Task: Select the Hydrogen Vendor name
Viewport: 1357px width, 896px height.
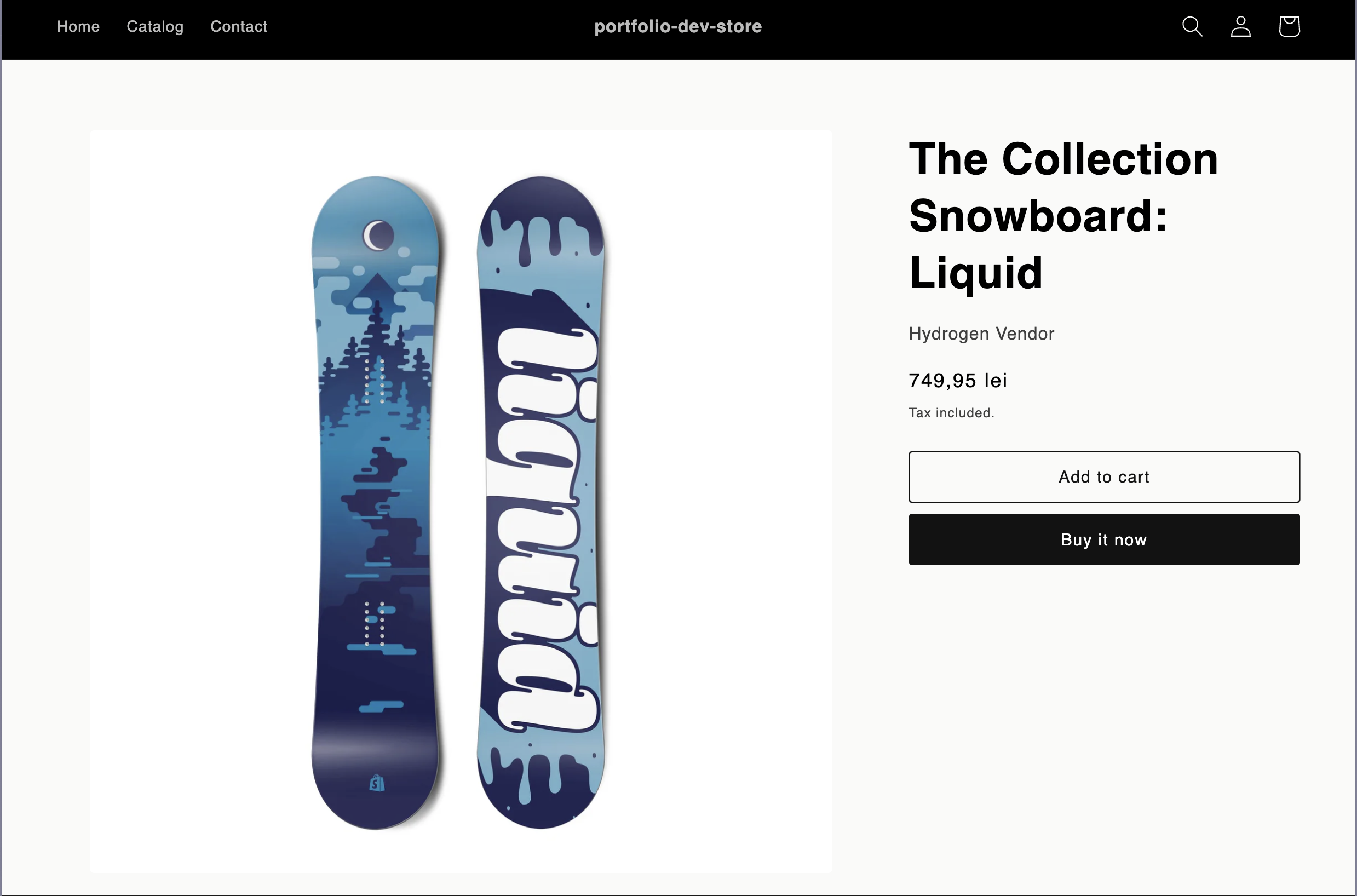Action: (x=981, y=333)
